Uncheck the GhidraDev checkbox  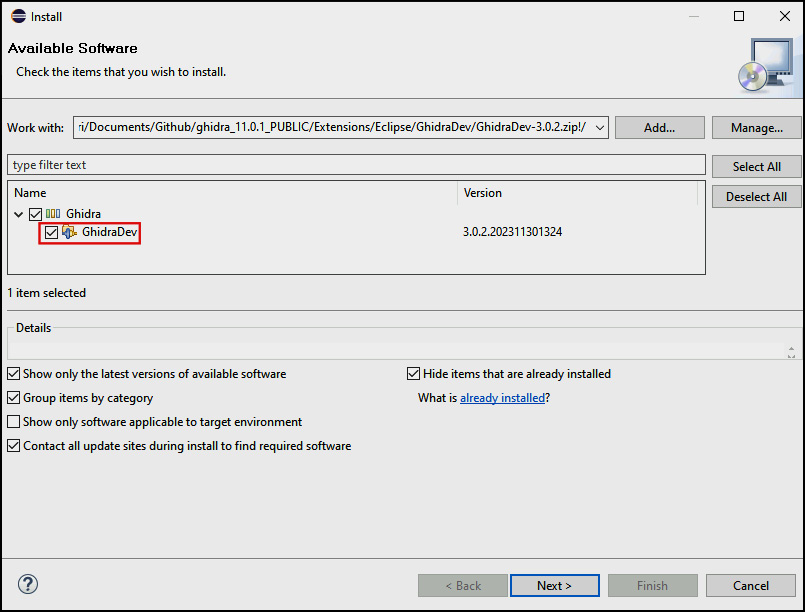[x=51, y=233]
